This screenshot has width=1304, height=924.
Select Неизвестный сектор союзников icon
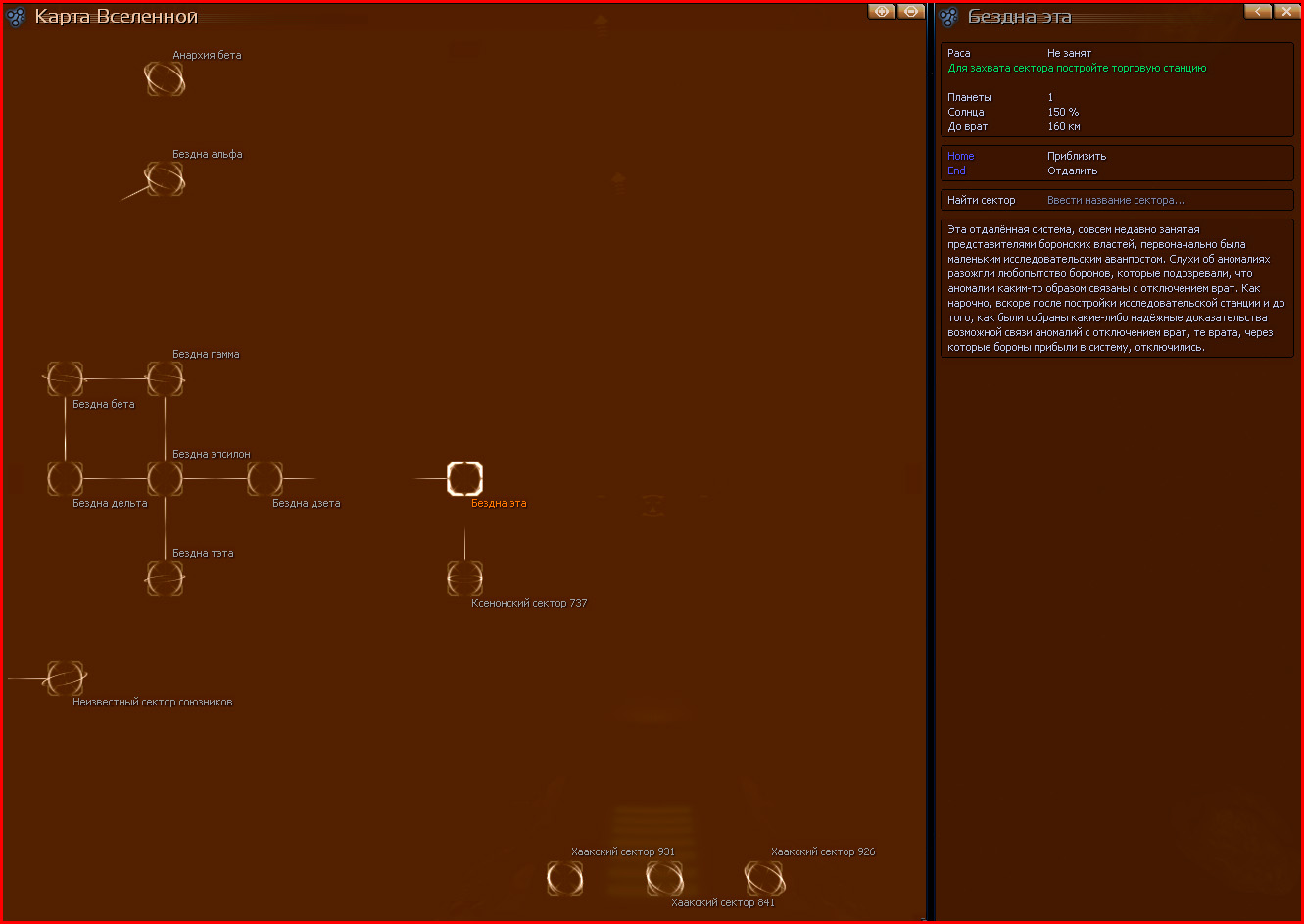point(65,678)
